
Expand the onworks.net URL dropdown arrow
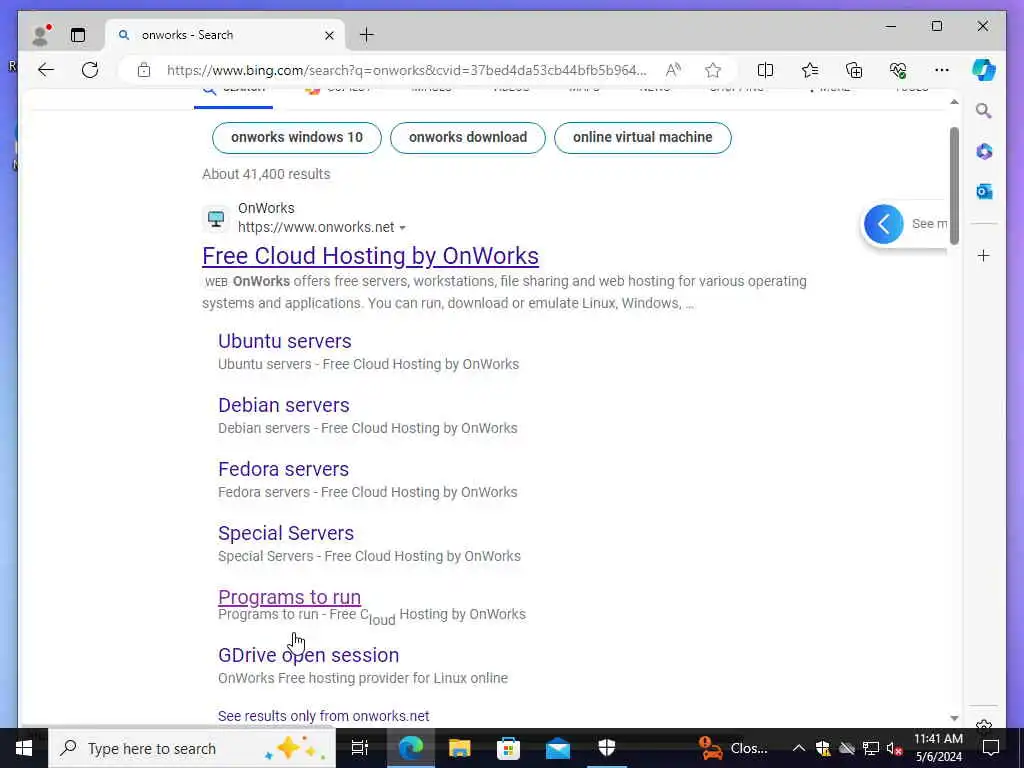click(x=402, y=228)
